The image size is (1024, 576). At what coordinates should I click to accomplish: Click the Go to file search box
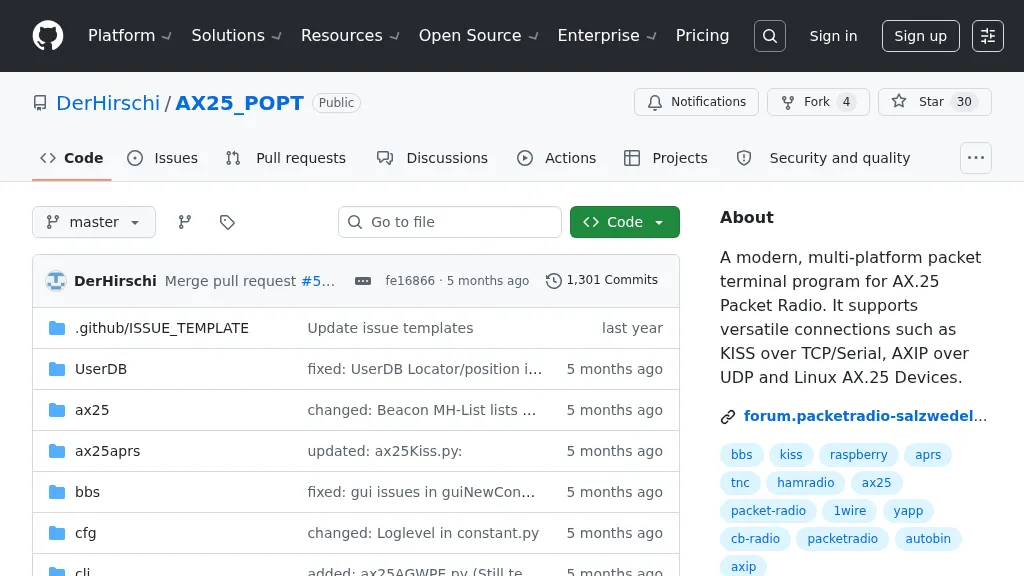(x=449, y=222)
